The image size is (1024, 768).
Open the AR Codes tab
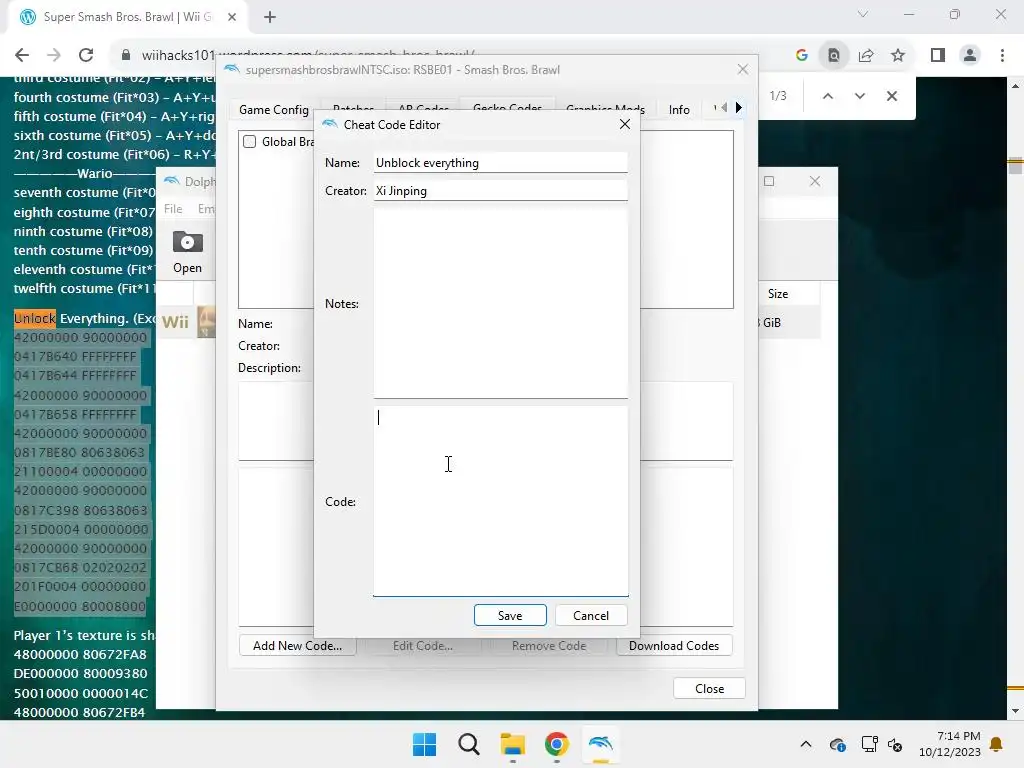click(423, 109)
